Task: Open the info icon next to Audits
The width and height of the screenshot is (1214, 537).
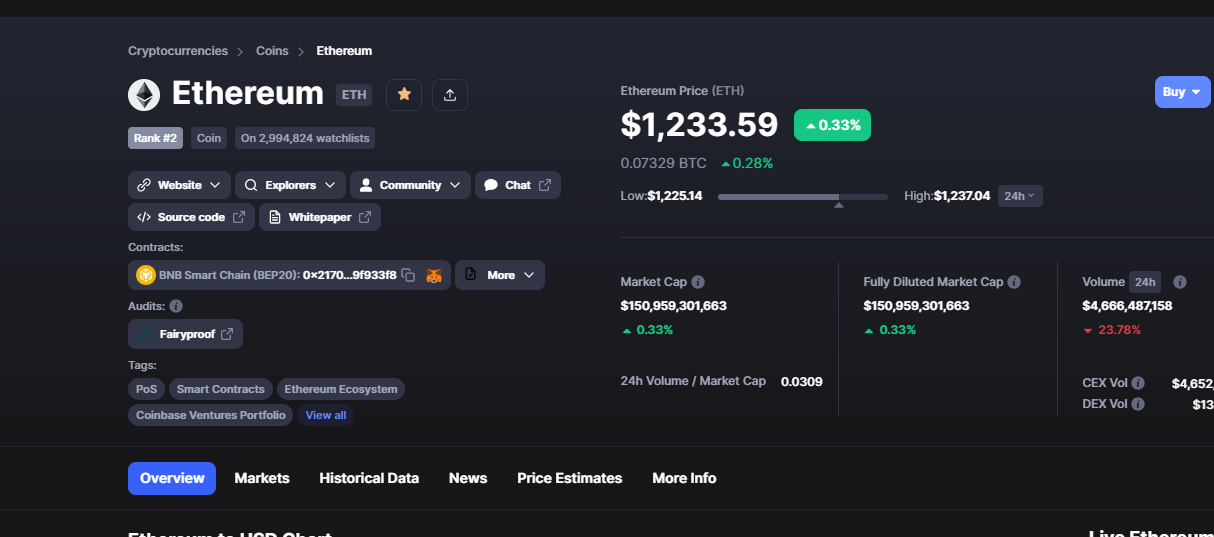Action: [176, 306]
